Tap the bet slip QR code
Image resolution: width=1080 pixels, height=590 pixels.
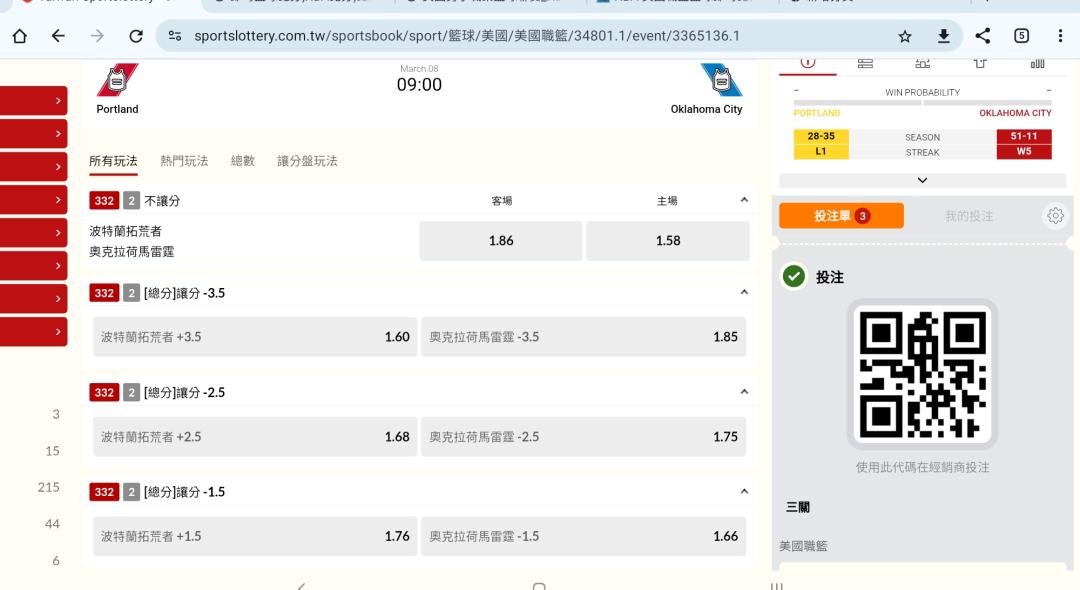(x=922, y=374)
